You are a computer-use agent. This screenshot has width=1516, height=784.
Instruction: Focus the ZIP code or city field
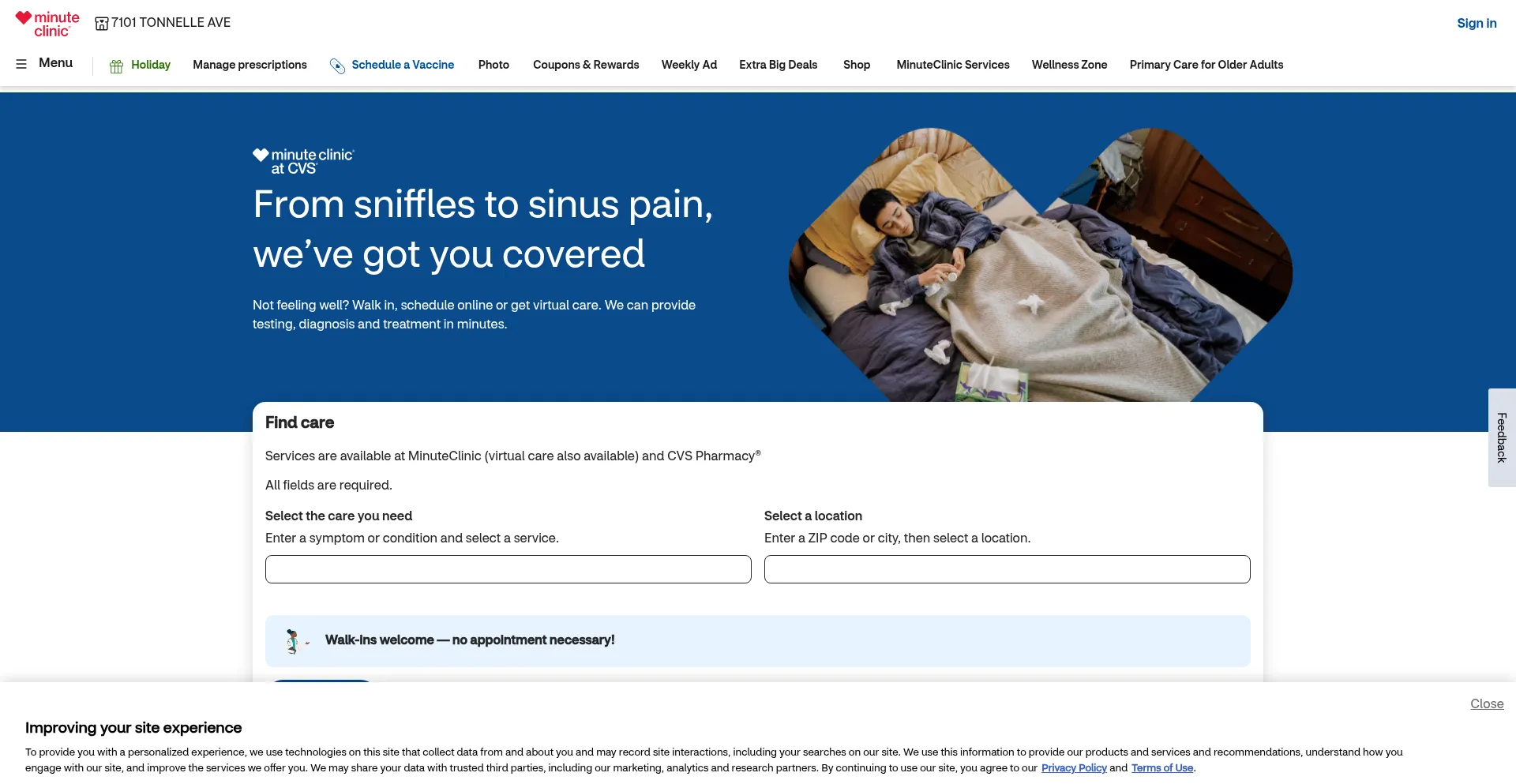pyautogui.click(x=1008, y=569)
